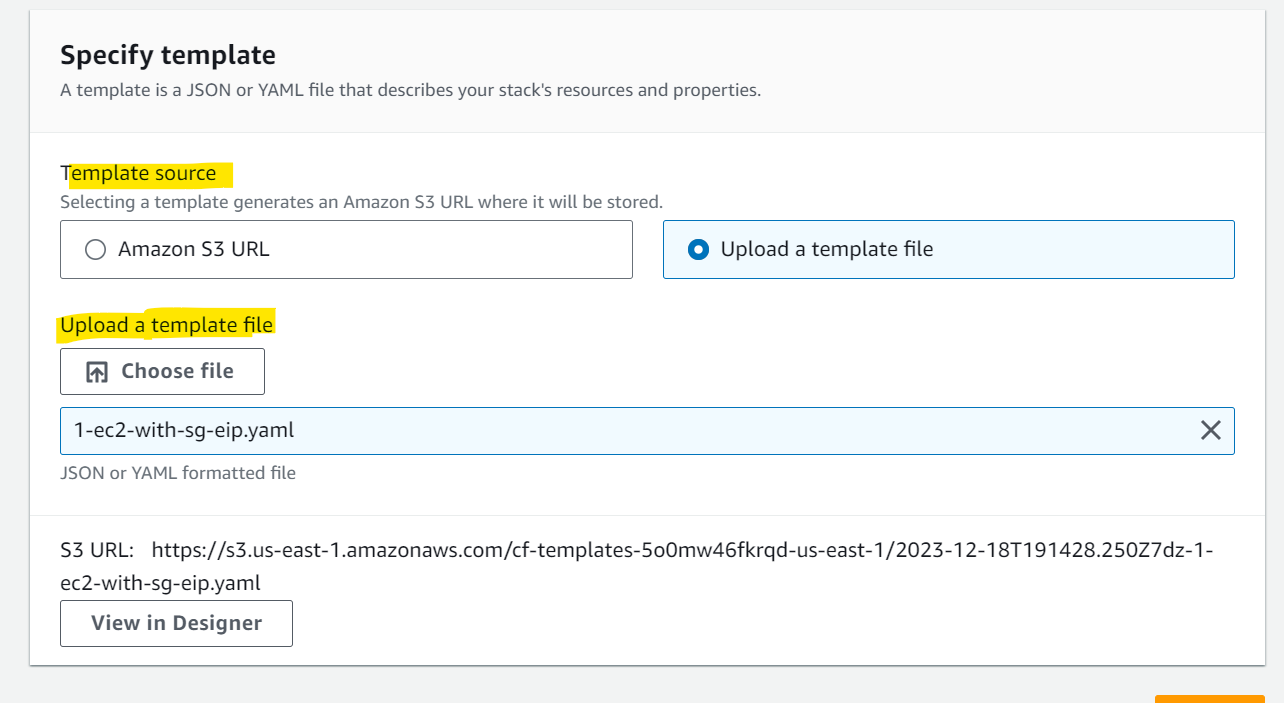1284x703 pixels.
Task: Click the Amazon S3 URL option text
Action: click(193, 249)
